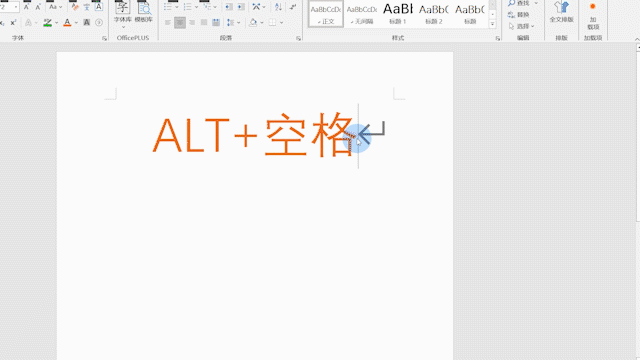Open Find (查找) search
Screen dimensions: 640x360
click(x=519, y=3)
